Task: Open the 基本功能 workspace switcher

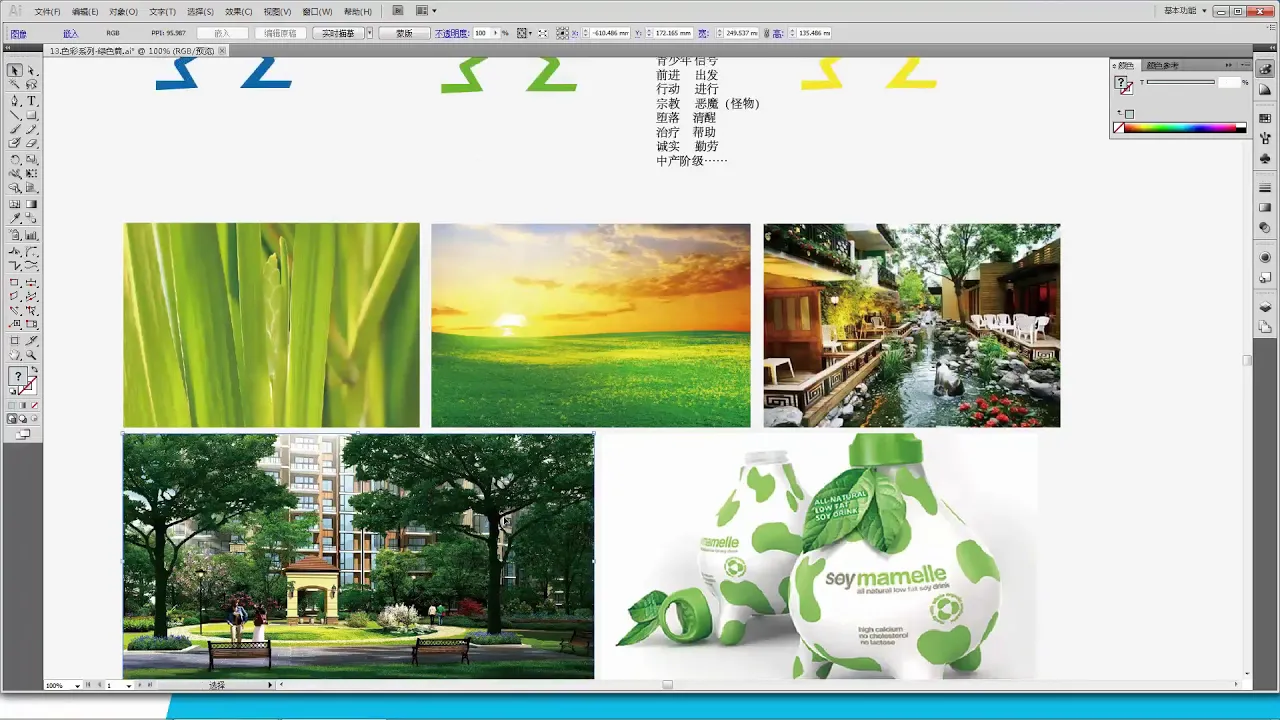Action: coord(1186,11)
